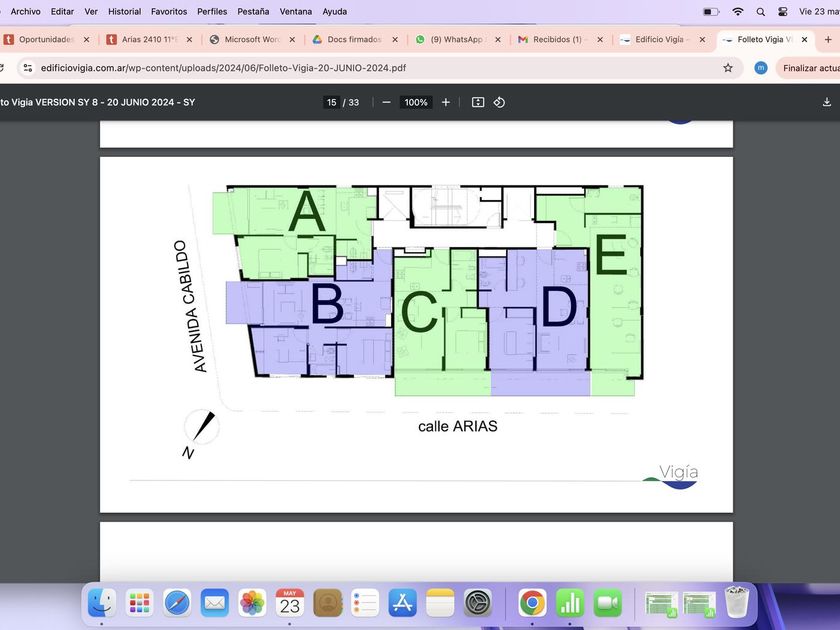Open Calendar showing May 23
840x630 pixels.
[290, 603]
